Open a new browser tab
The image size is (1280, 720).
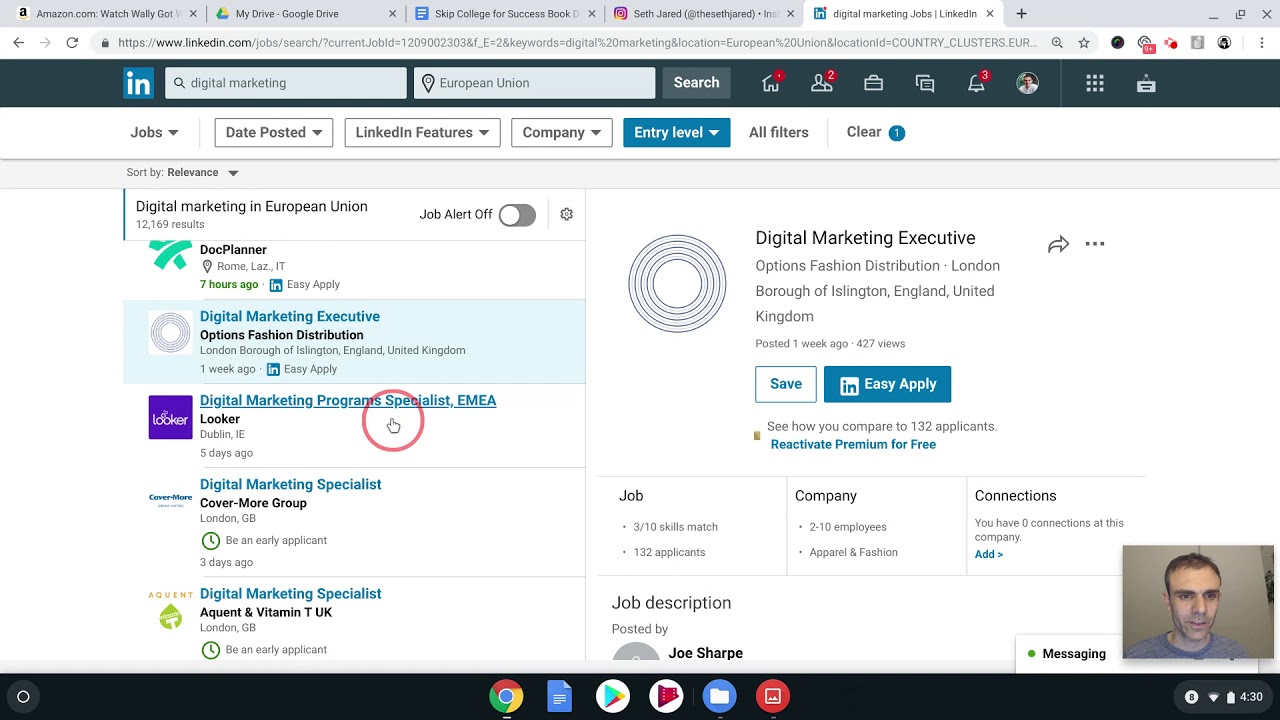coord(1021,14)
